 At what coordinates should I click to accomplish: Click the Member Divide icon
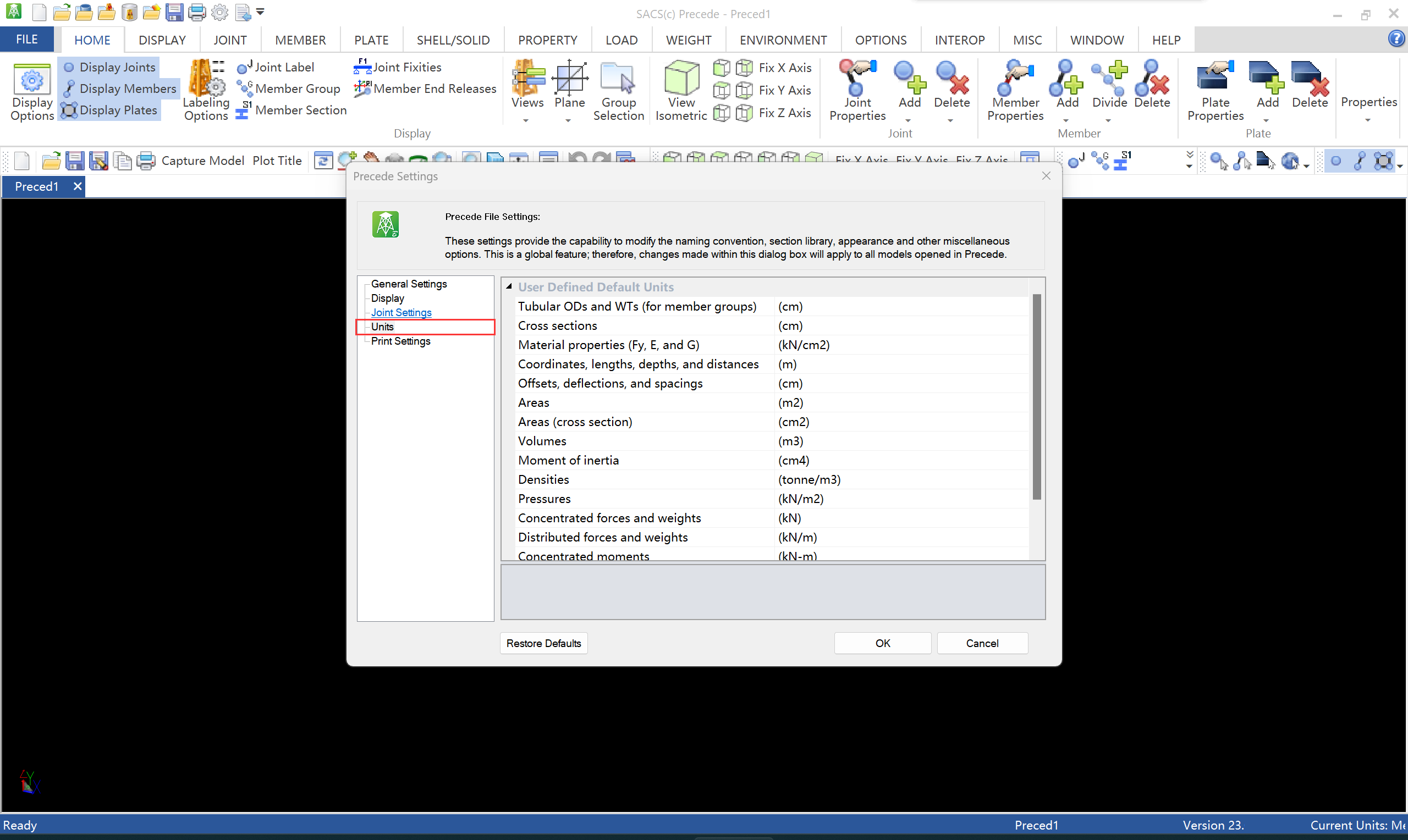coord(1109,79)
